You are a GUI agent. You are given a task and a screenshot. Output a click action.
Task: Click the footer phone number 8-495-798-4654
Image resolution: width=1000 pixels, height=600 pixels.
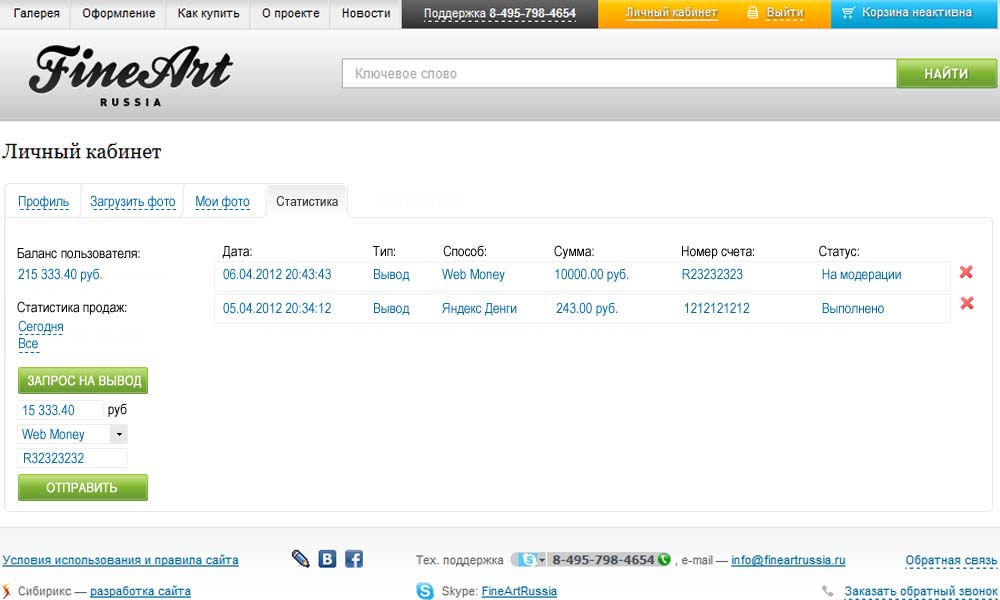click(x=603, y=560)
